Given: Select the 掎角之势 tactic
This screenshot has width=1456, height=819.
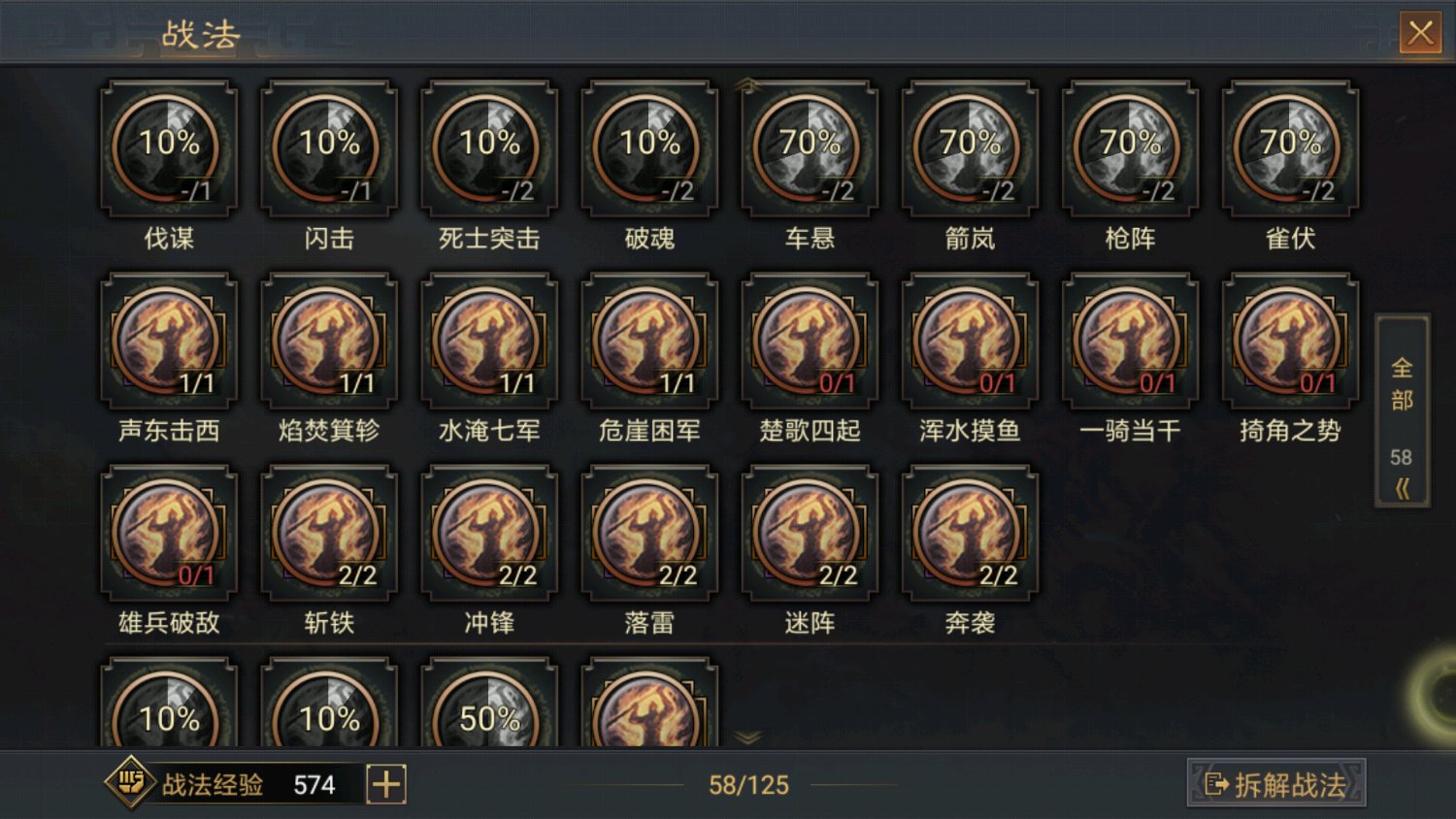Looking at the screenshot, I should [x=1290, y=341].
